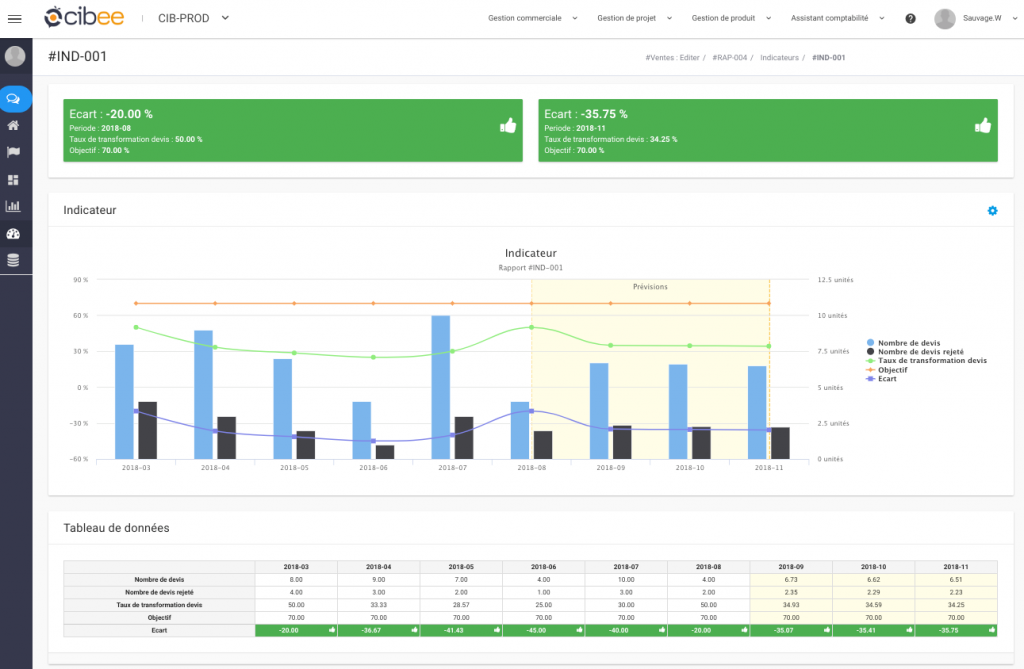Click the Prévisions label in the chart

[650, 287]
